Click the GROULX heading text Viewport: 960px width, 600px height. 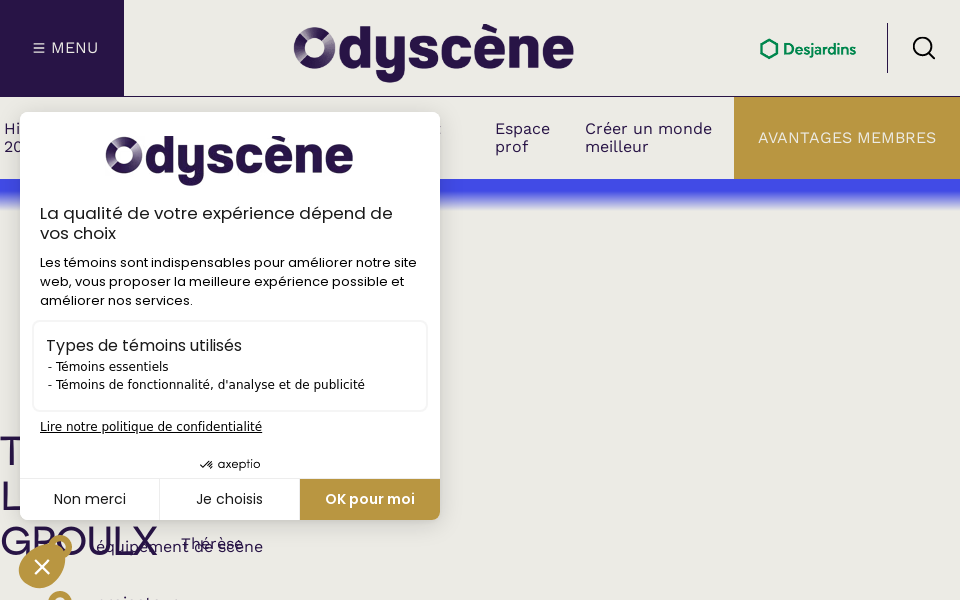(x=78, y=541)
